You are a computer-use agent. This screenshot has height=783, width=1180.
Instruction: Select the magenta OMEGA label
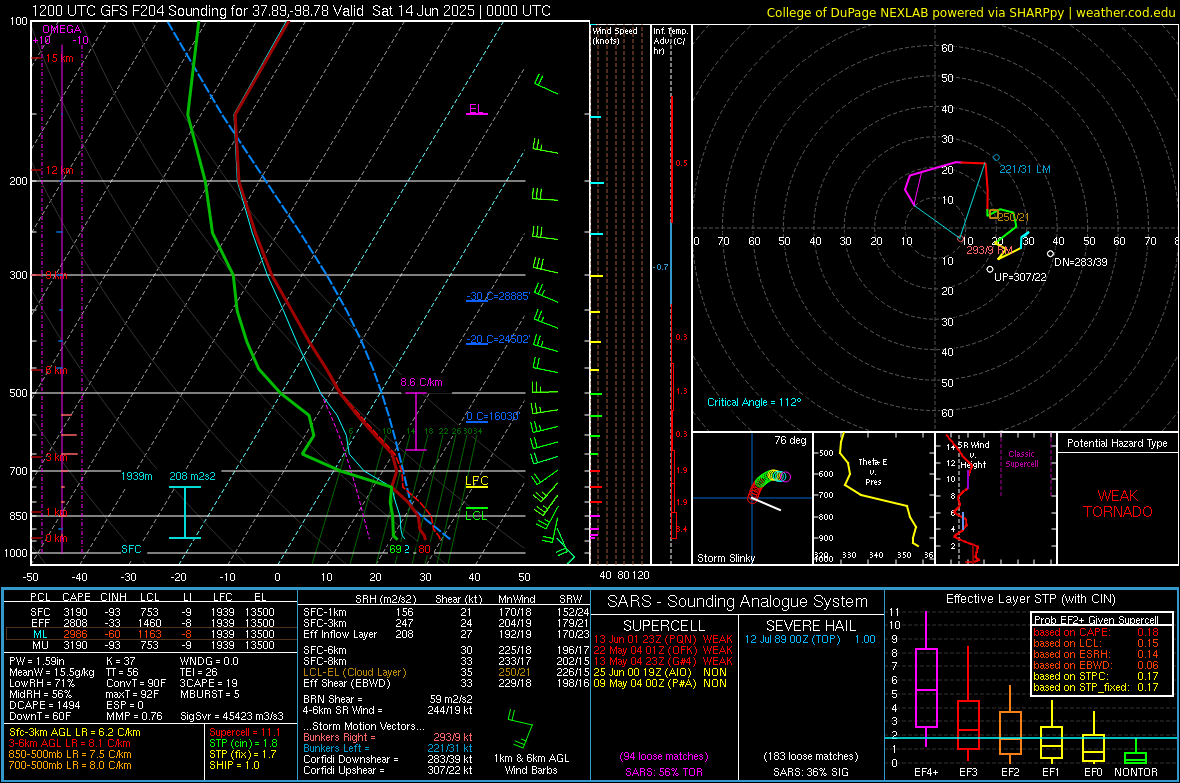(62, 29)
